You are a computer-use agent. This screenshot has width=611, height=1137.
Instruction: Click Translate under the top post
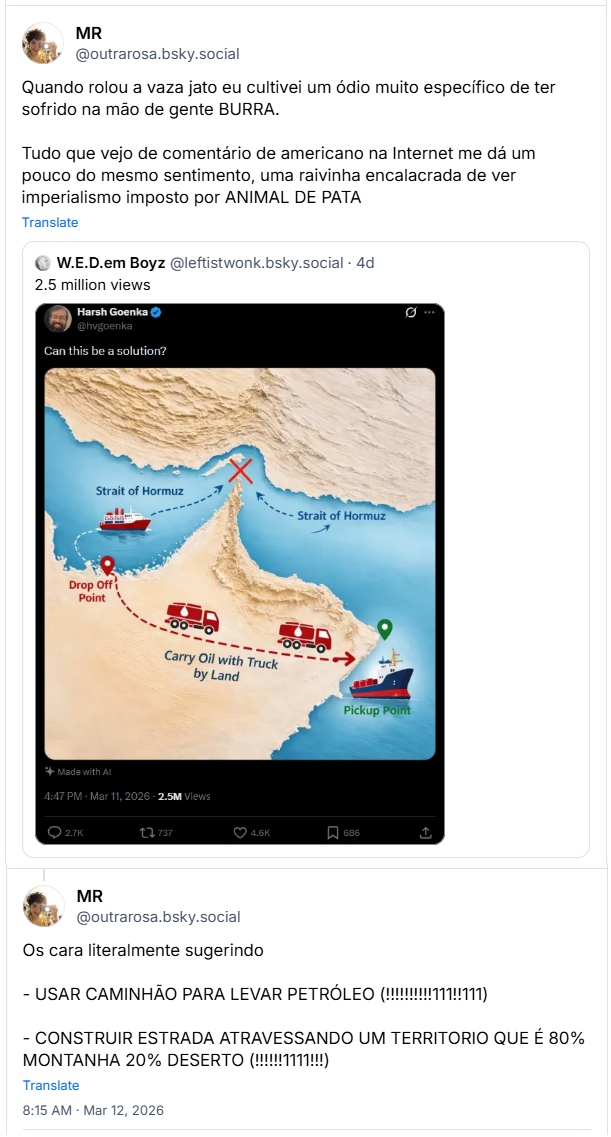coord(50,222)
